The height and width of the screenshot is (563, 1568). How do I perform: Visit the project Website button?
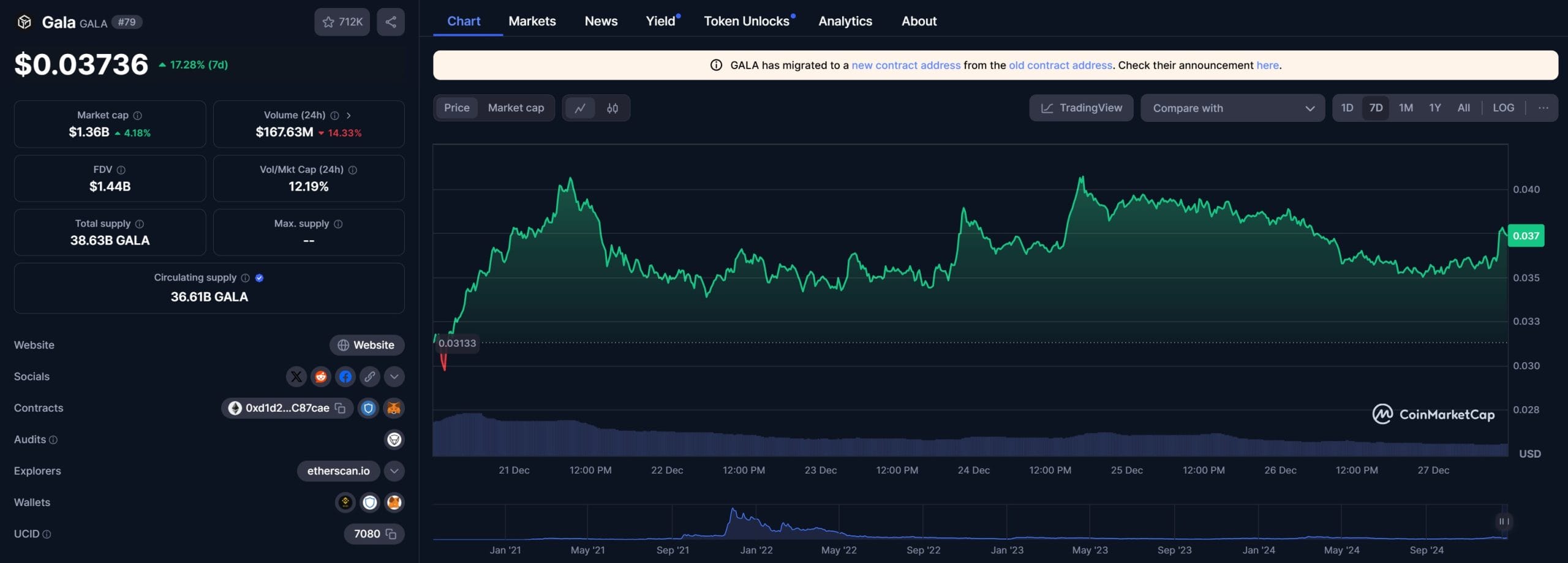[367, 345]
